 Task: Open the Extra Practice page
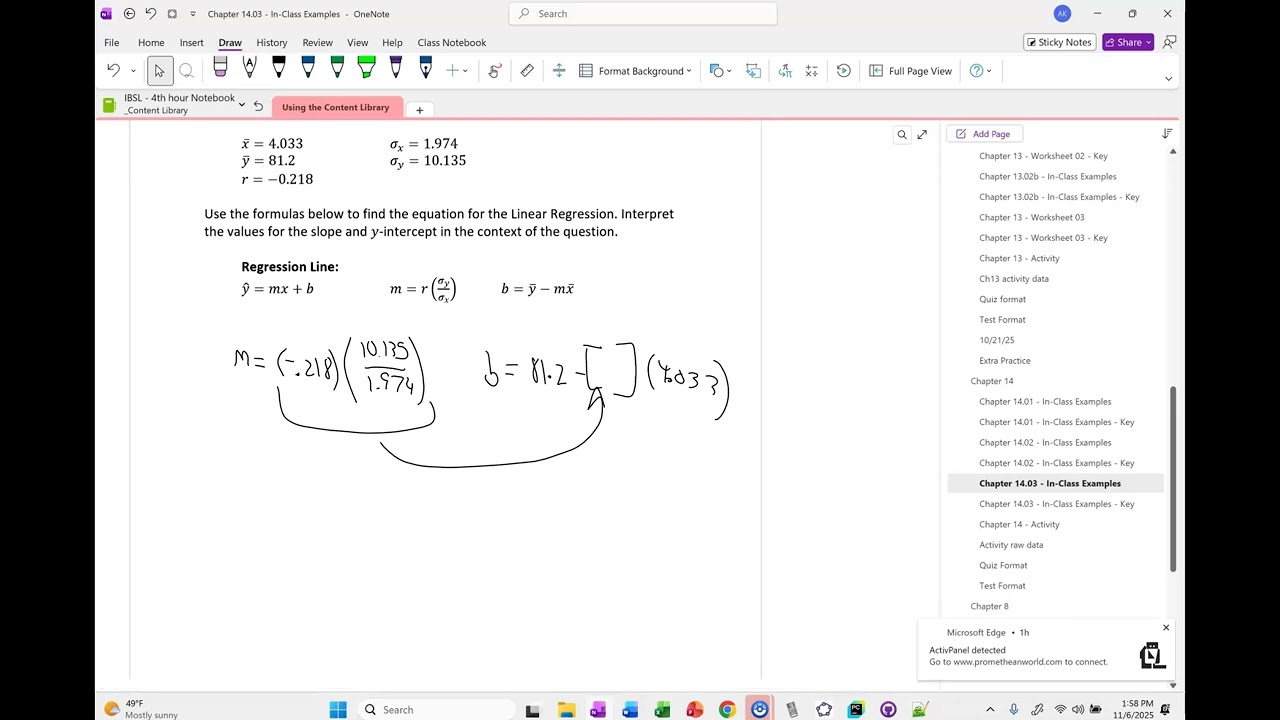pos(1004,361)
